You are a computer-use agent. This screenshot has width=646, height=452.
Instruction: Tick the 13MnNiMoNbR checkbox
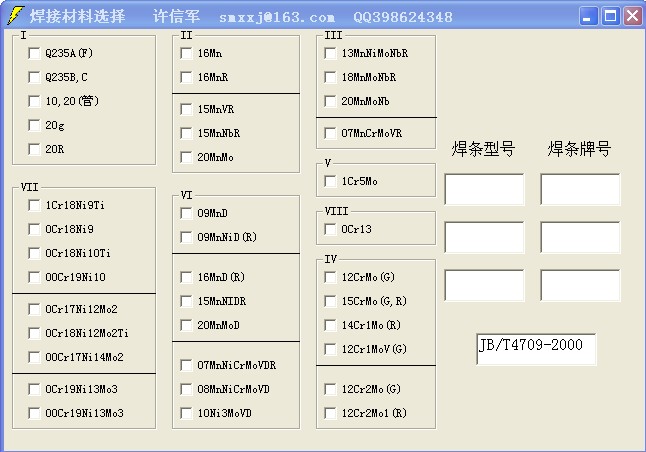330,53
